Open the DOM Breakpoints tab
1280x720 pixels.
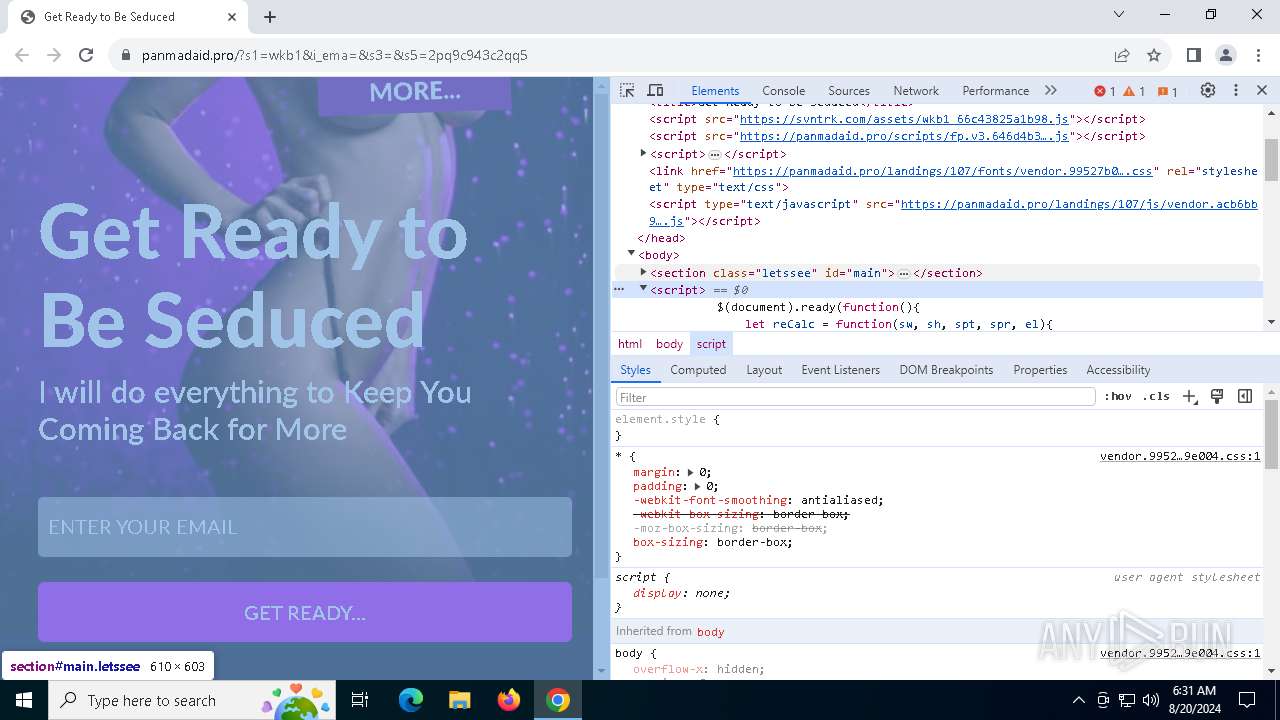click(946, 369)
